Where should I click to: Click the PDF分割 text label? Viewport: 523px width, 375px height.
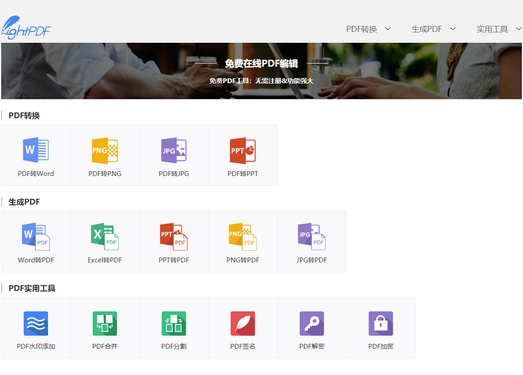pos(174,346)
